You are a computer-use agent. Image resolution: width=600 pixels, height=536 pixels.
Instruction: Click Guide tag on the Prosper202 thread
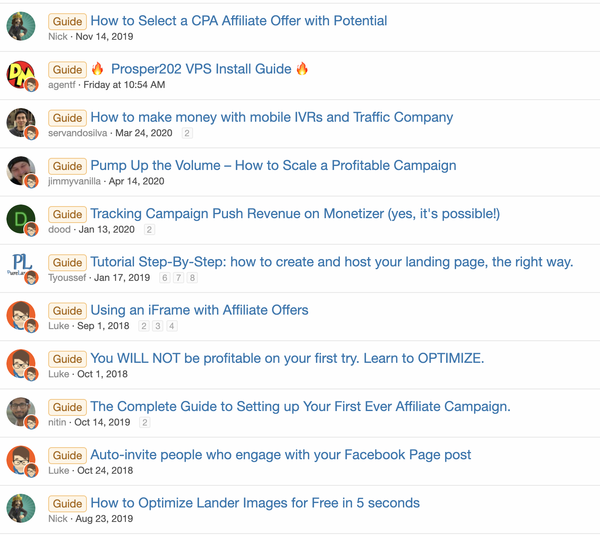pyautogui.click(x=67, y=70)
